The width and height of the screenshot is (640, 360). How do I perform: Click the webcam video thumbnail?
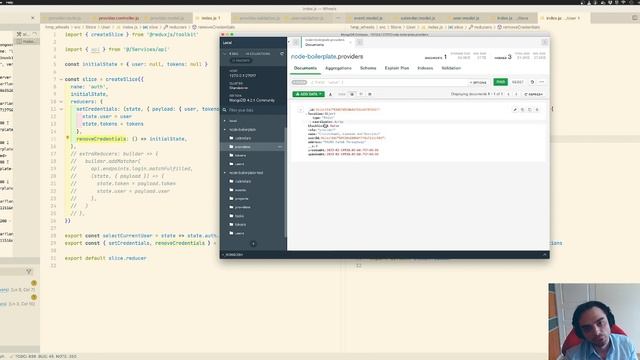click(594, 322)
